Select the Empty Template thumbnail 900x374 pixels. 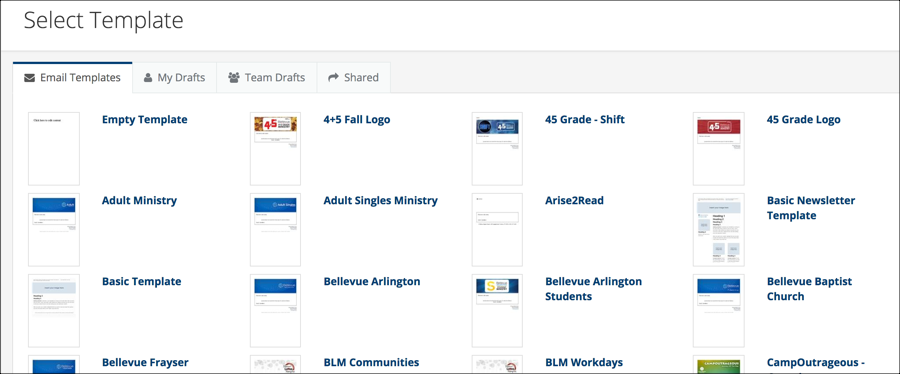(54, 149)
